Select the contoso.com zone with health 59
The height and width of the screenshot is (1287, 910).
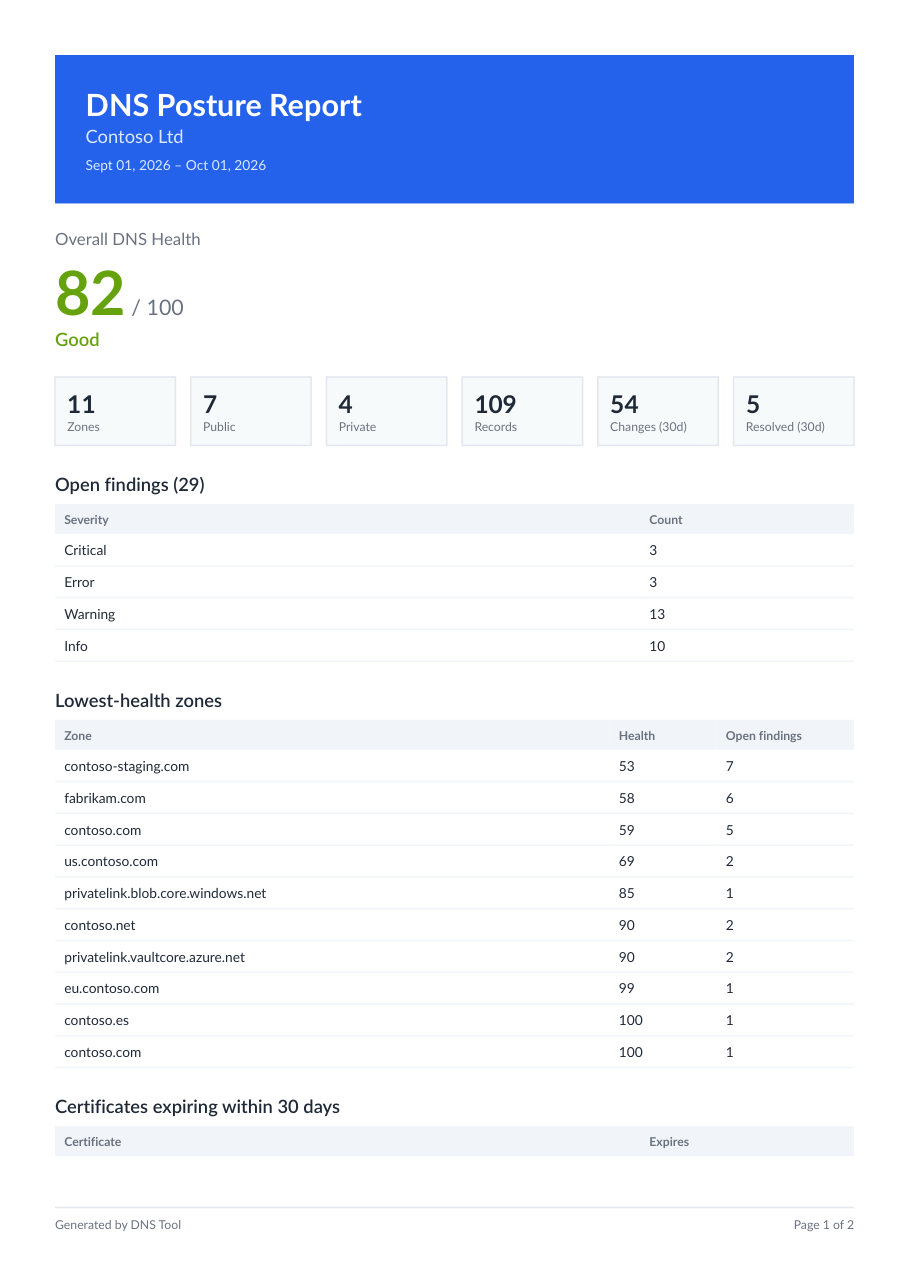[103, 830]
